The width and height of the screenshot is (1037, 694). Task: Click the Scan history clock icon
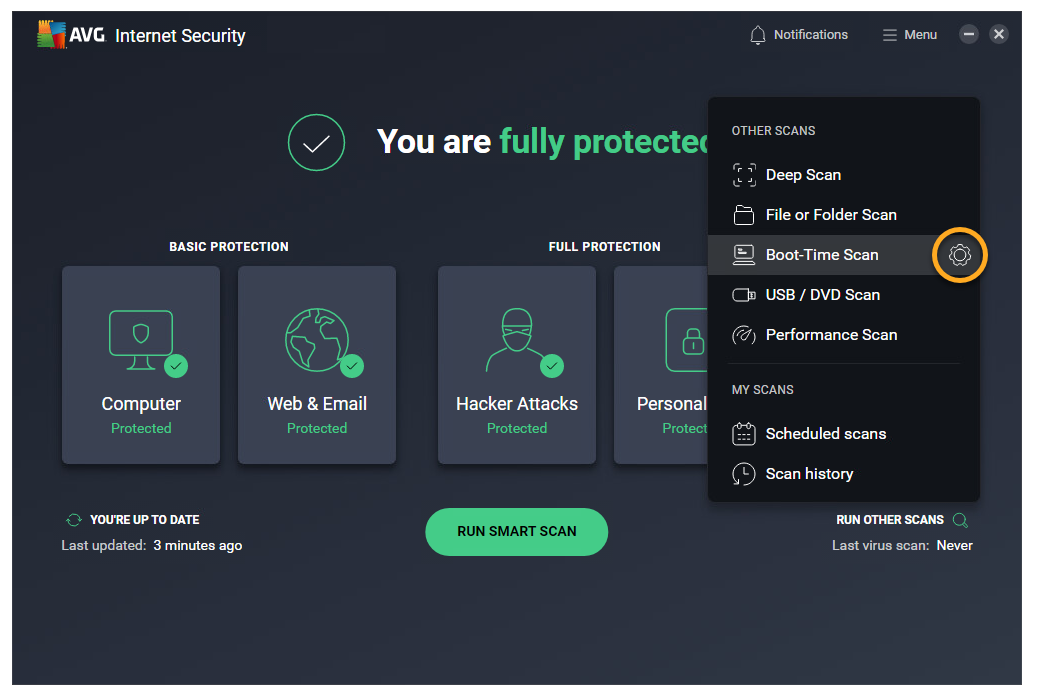(743, 474)
